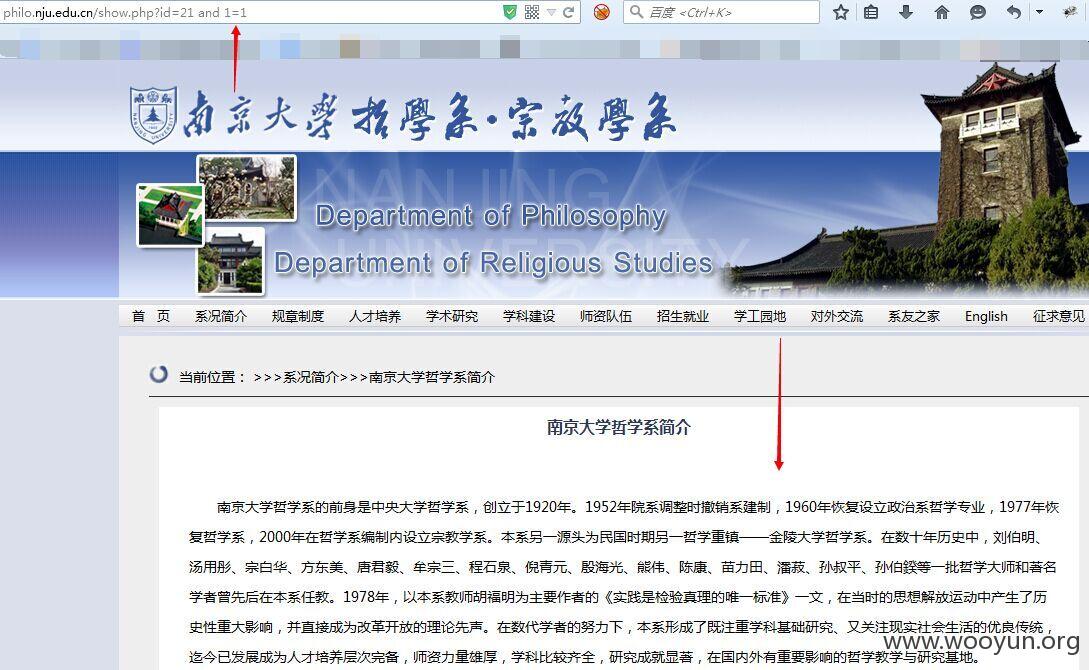Click the search magnifier icon
1089x670 pixels.
[636, 12]
